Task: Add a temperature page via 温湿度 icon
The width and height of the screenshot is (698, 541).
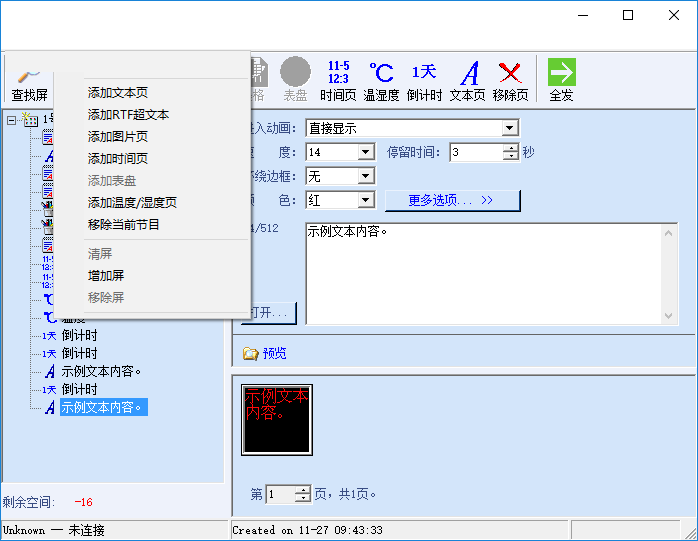Action: (x=381, y=80)
